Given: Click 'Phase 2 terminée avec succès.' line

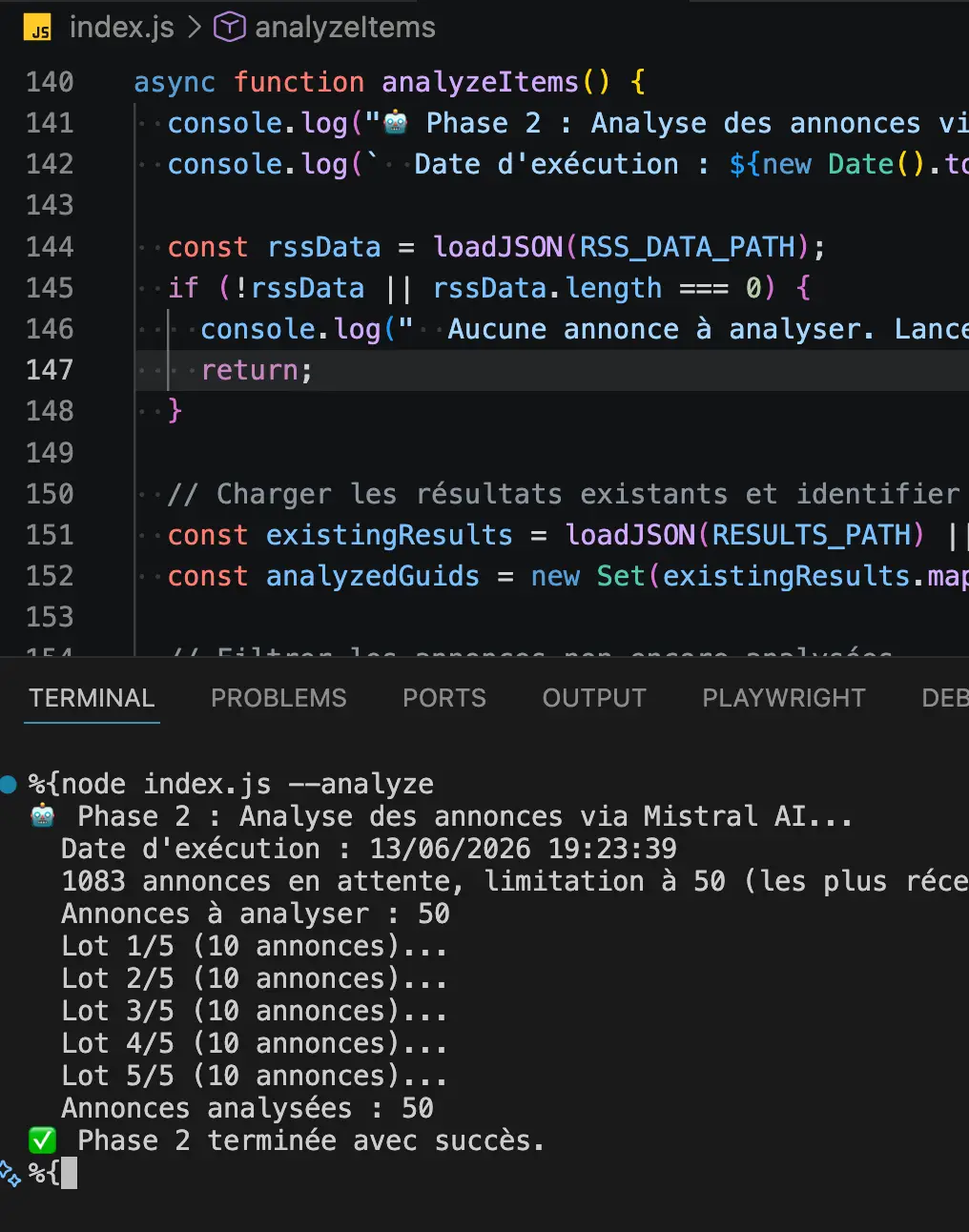Looking at the screenshot, I should point(311,1140).
